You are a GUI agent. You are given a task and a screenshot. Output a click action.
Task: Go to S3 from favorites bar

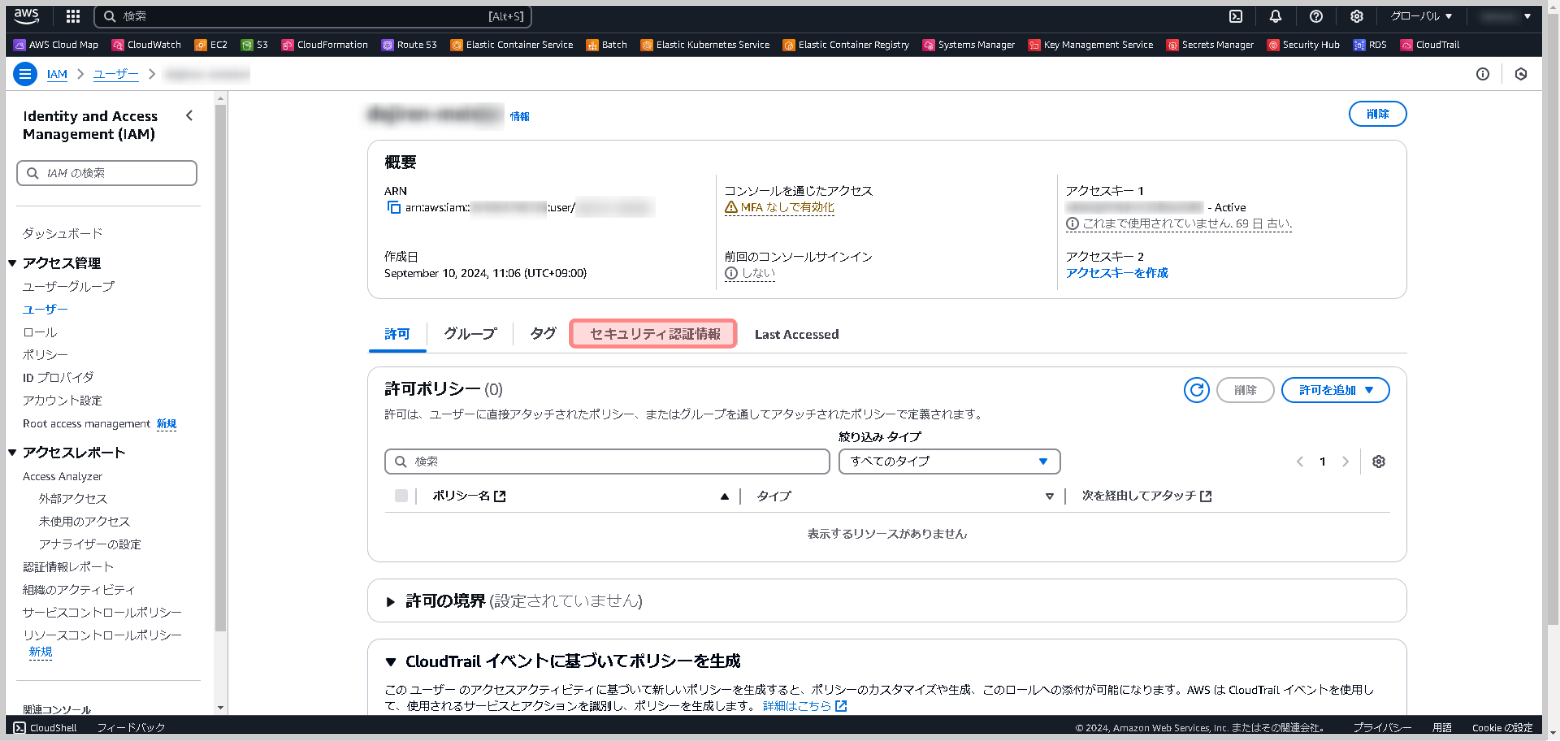[x=254, y=45]
